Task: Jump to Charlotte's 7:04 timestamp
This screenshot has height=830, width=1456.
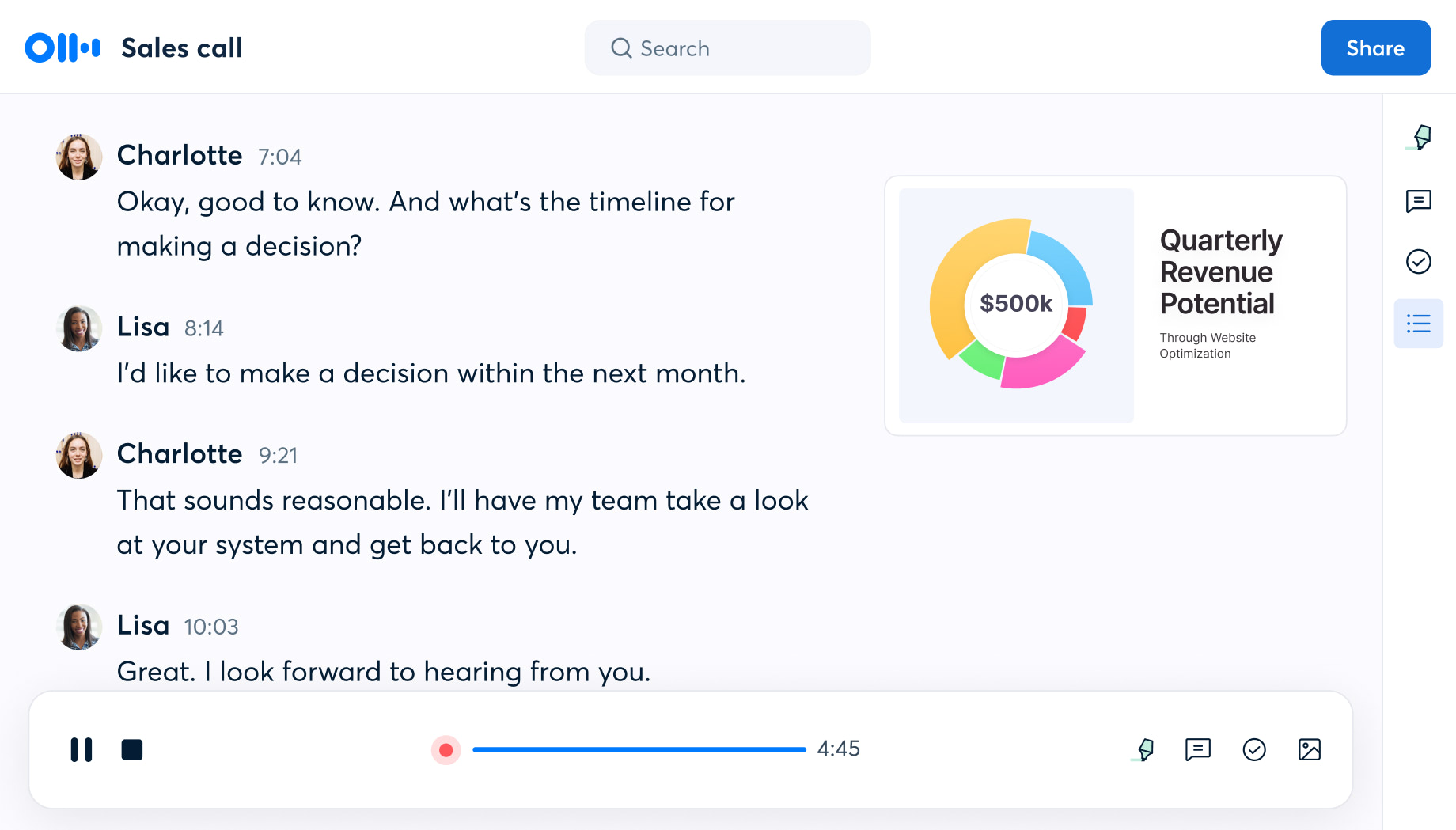Action: click(279, 157)
